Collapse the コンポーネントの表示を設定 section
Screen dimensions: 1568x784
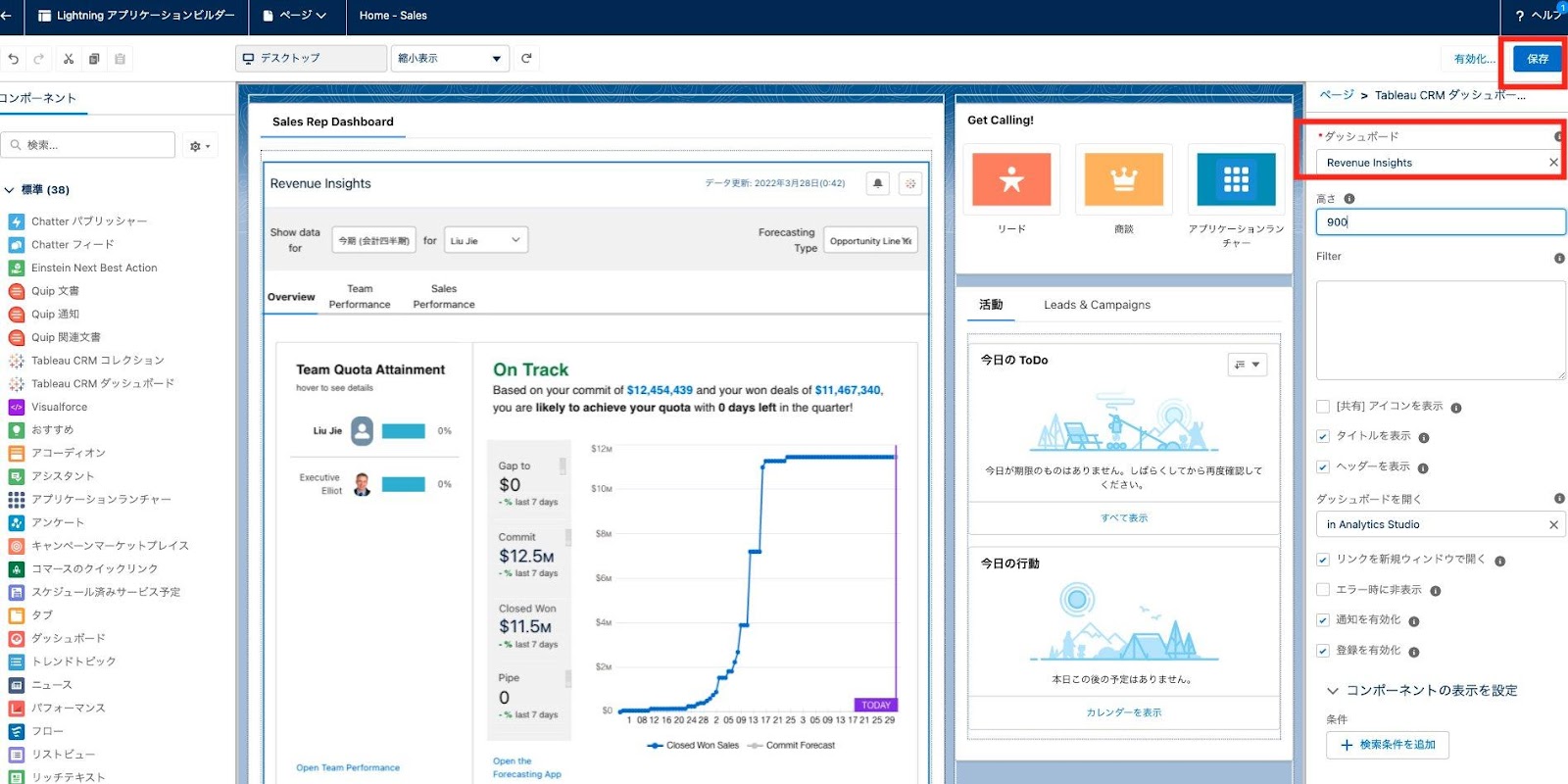click(x=1332, y=691)
